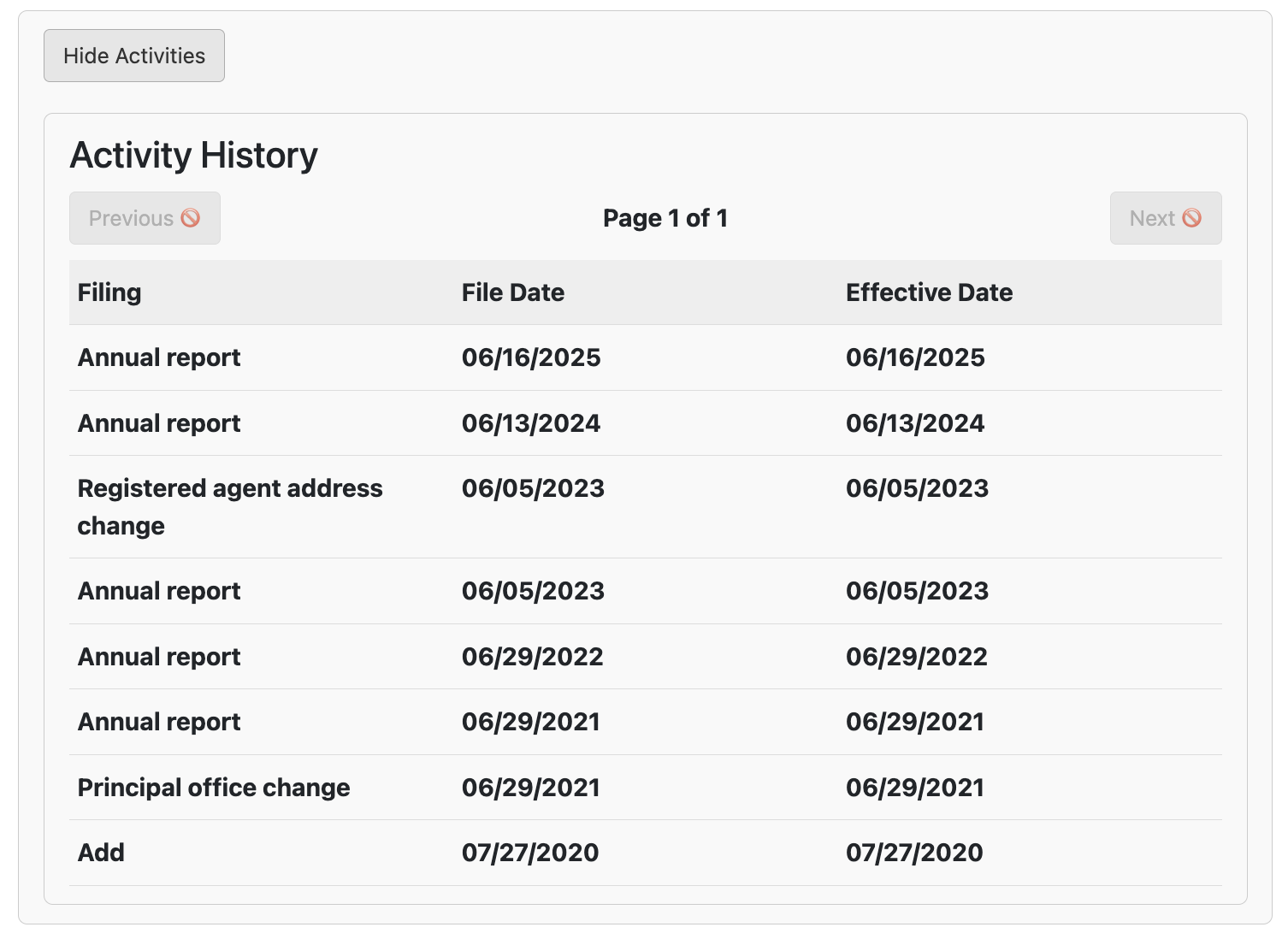Image resolution: width=1288 pixels, height=939 pixels.
Task: Go to the Previous page
Action: [x=145, y=218]
